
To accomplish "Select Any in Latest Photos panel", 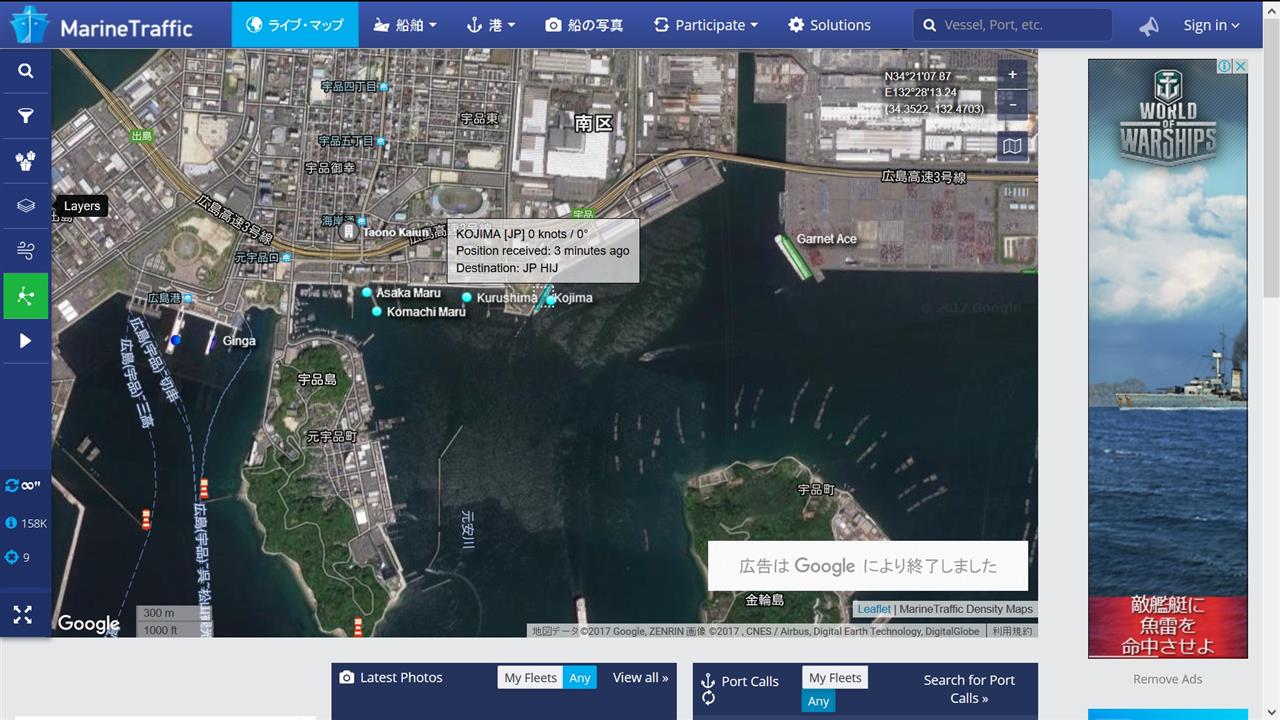I will [580, 677].
